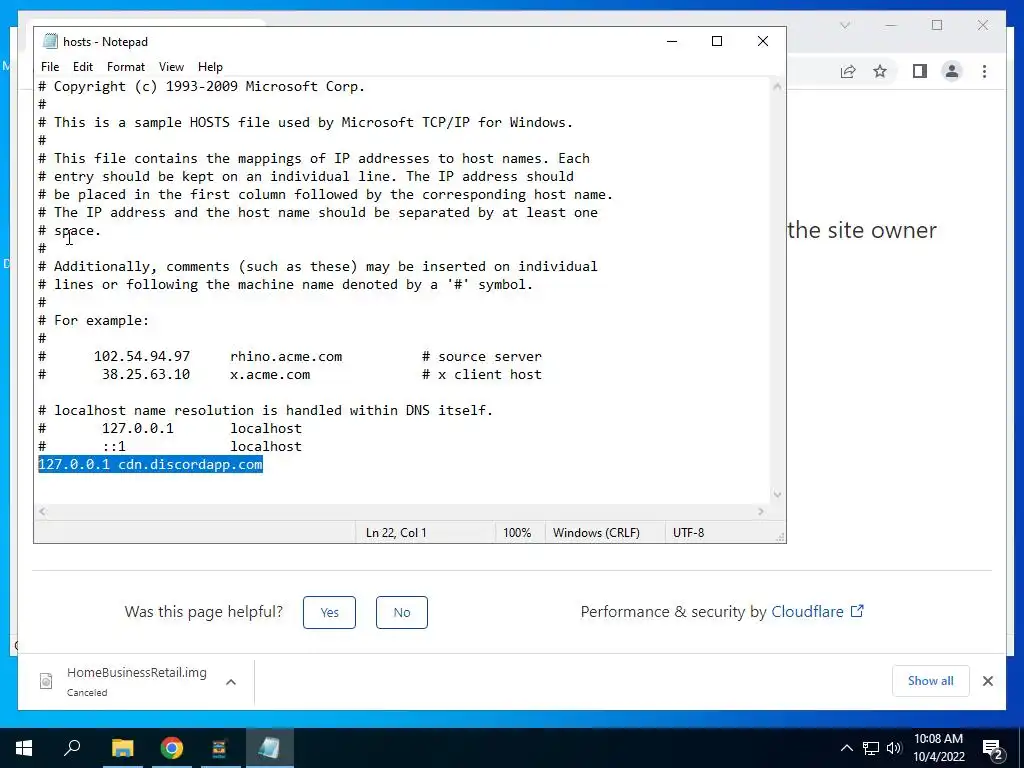Click Yes for page helpful
Viewport: 1024px width, 768px height.
(329, 613)
